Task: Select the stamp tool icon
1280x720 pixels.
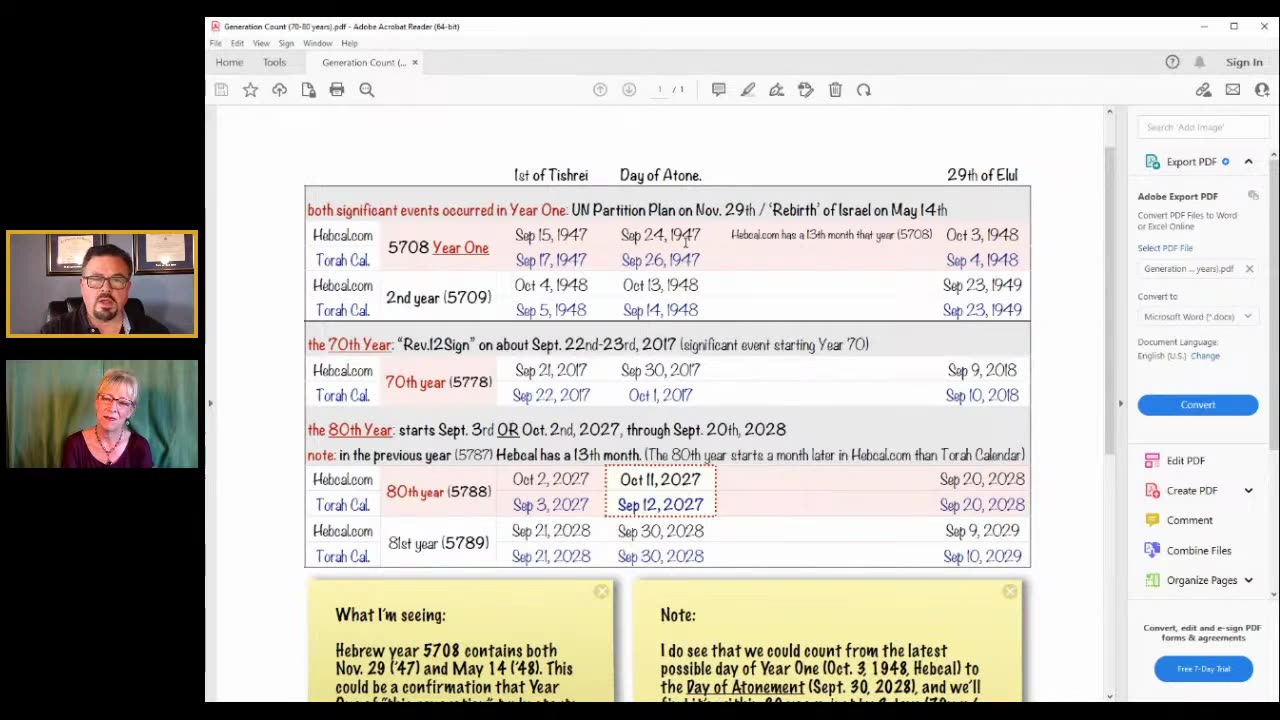Action: coord(806,90)
